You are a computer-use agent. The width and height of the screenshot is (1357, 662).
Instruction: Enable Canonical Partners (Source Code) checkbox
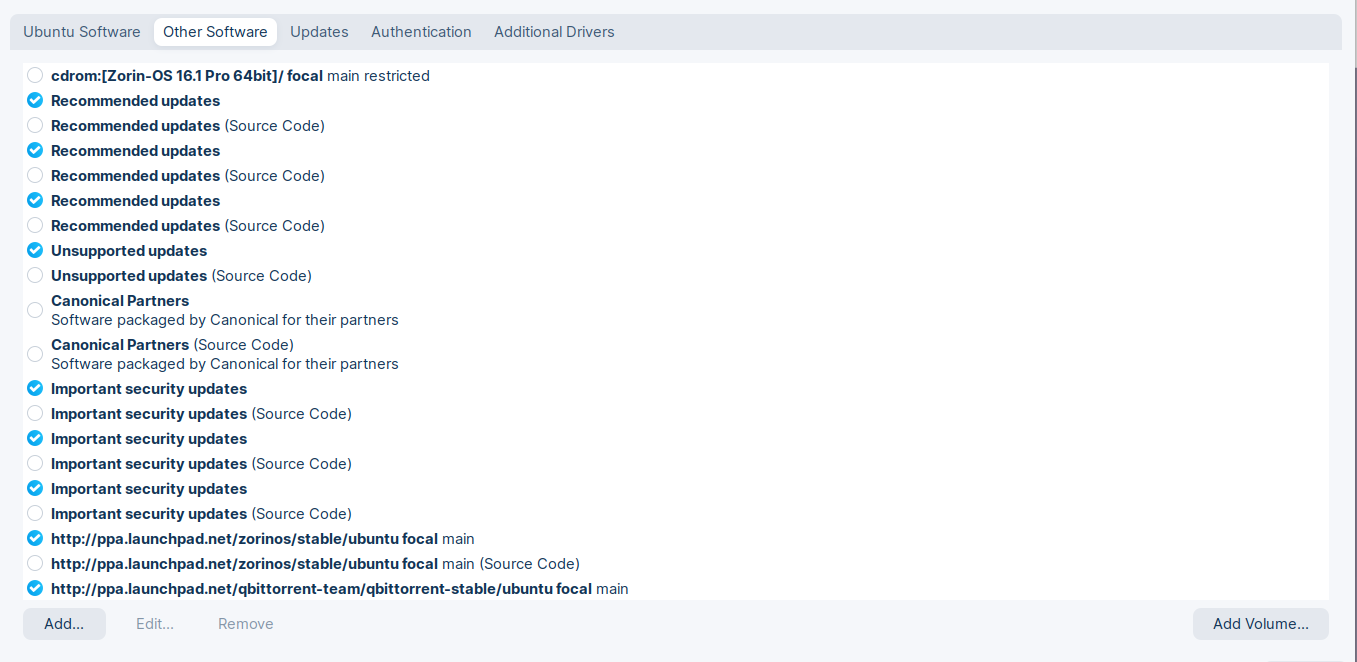point(35,354)
